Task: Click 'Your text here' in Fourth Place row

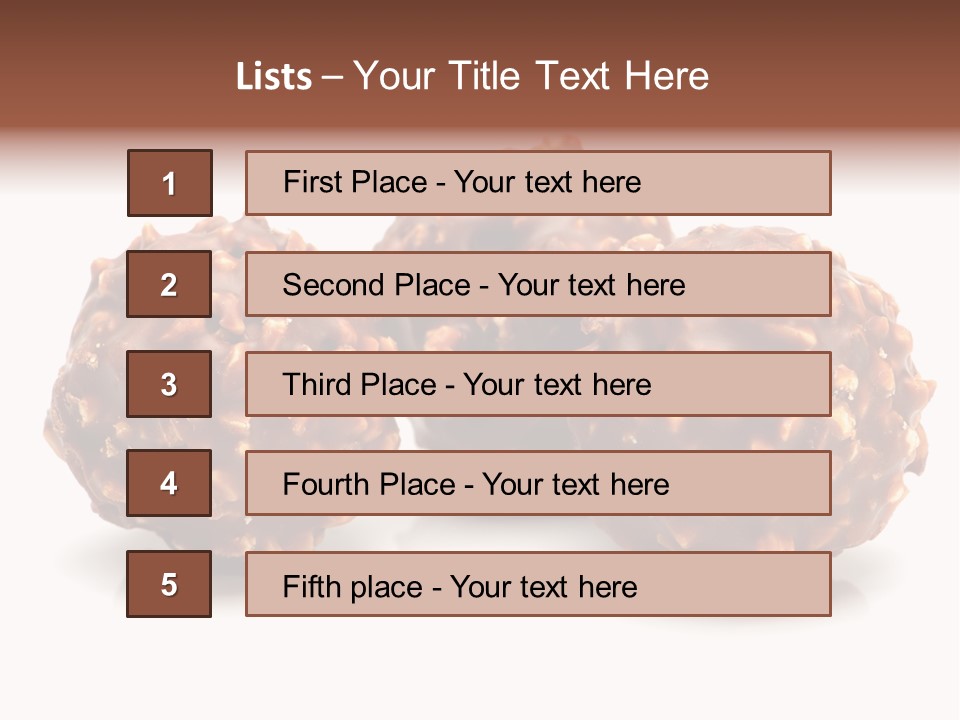Action: pyautogui.click(x=576, y=484)
